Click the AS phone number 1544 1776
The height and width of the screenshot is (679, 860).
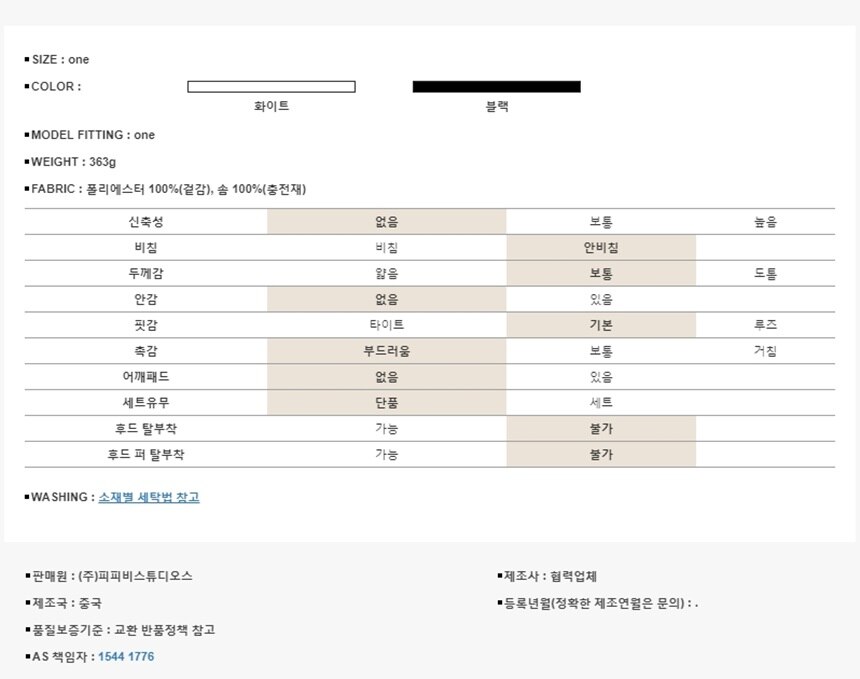126,657
